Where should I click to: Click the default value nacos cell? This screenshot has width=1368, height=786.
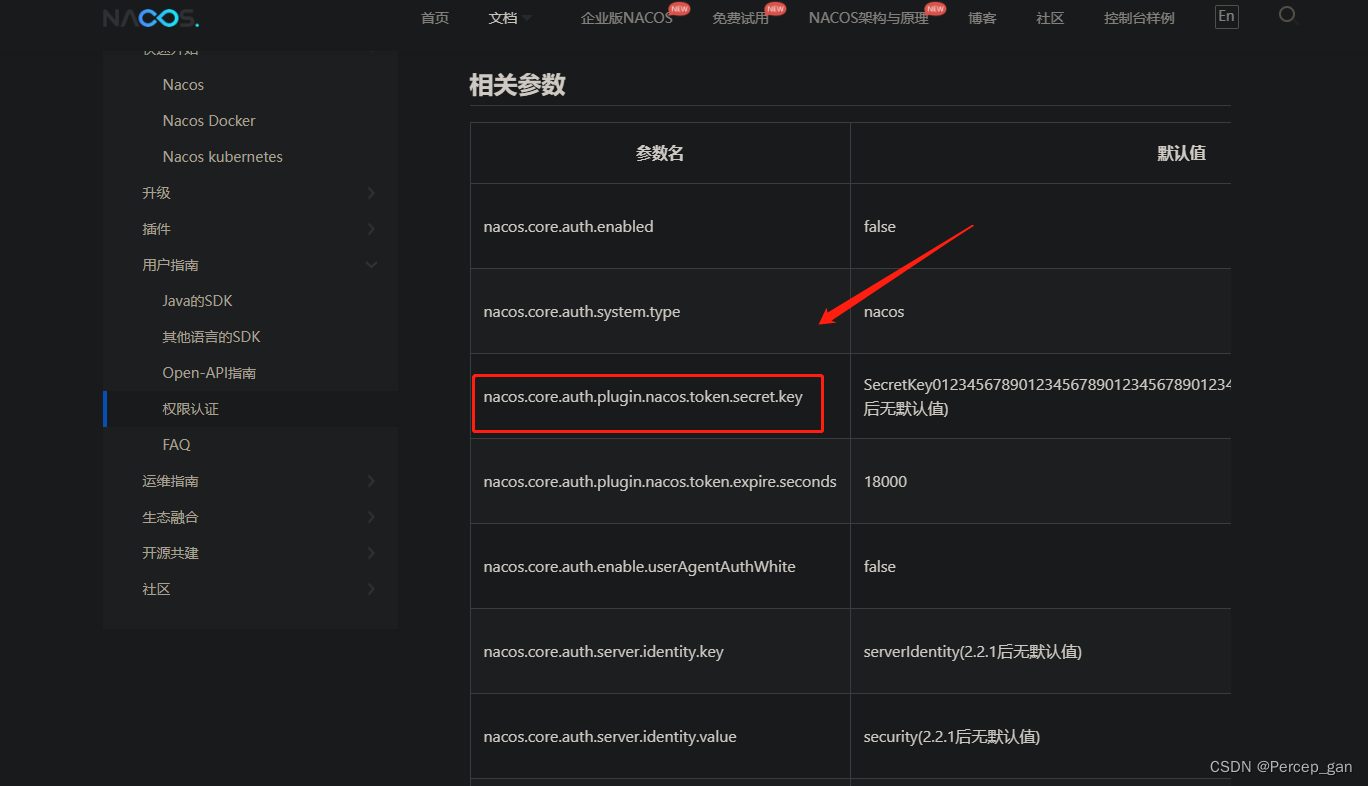click(x=1041, y=311)
